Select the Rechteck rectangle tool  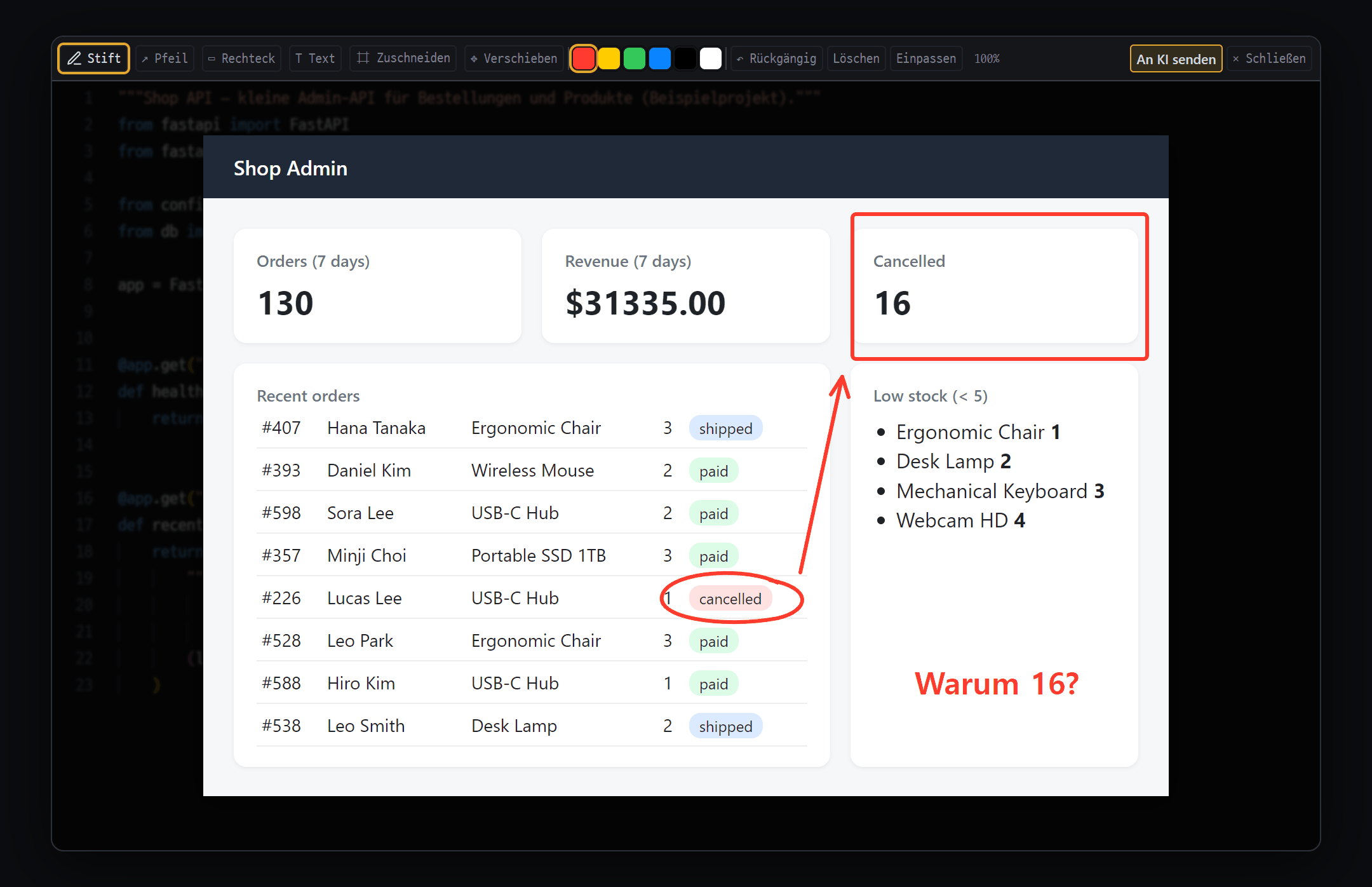pos(241,58)
